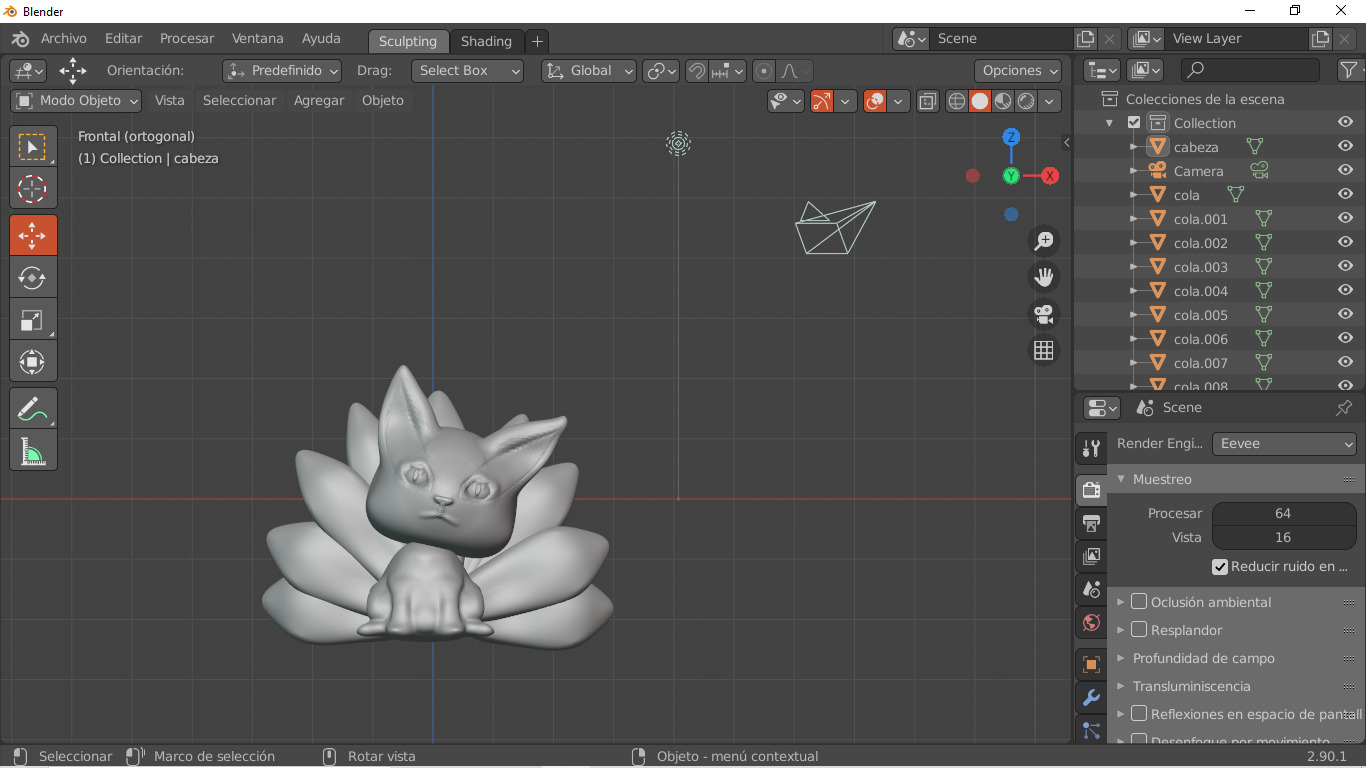
Task: Toggle camera view icon
Action: [1044, 314]
